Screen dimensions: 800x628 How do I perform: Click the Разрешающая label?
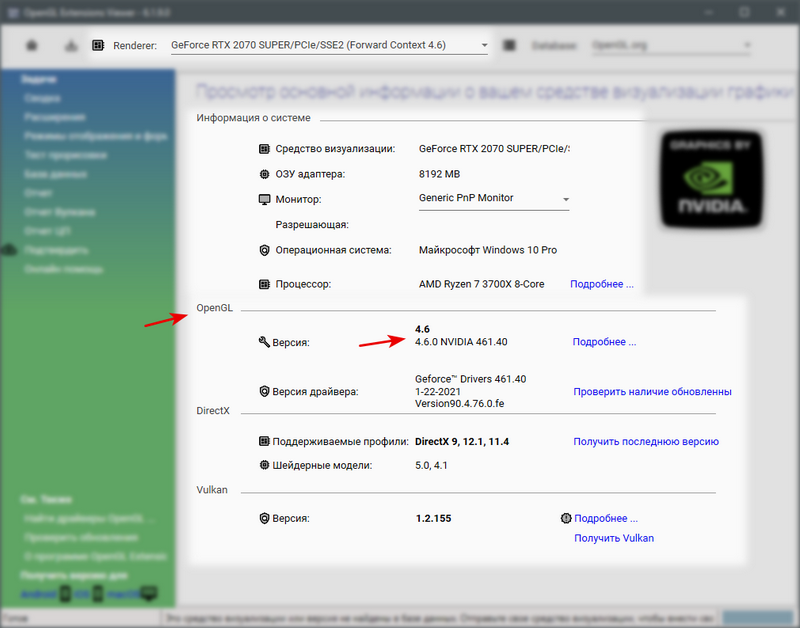pyautogui.click(x=312, y=224)
